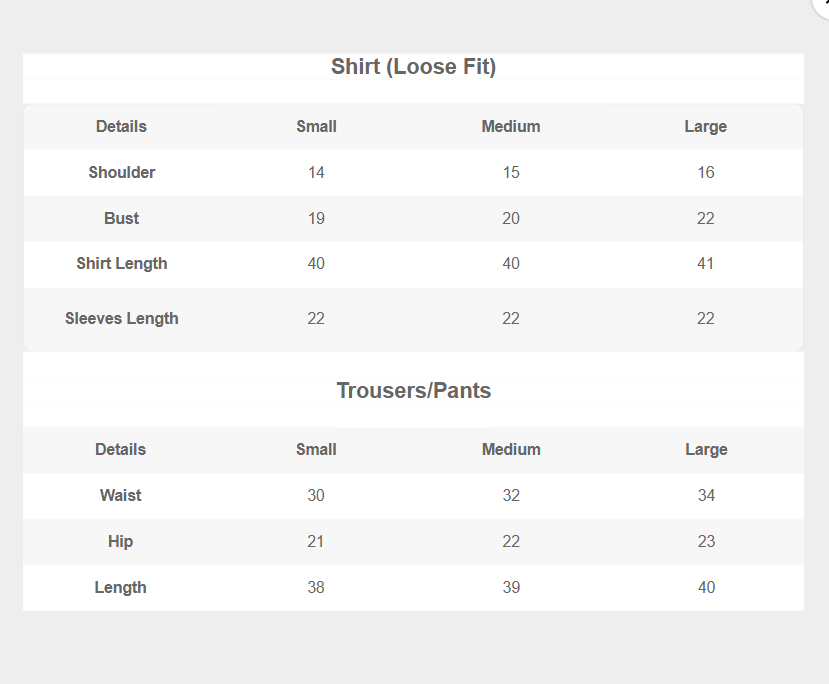Click the Shoulder row label
Viewport: 829px width, 684px height.
(x=122, y=173)
